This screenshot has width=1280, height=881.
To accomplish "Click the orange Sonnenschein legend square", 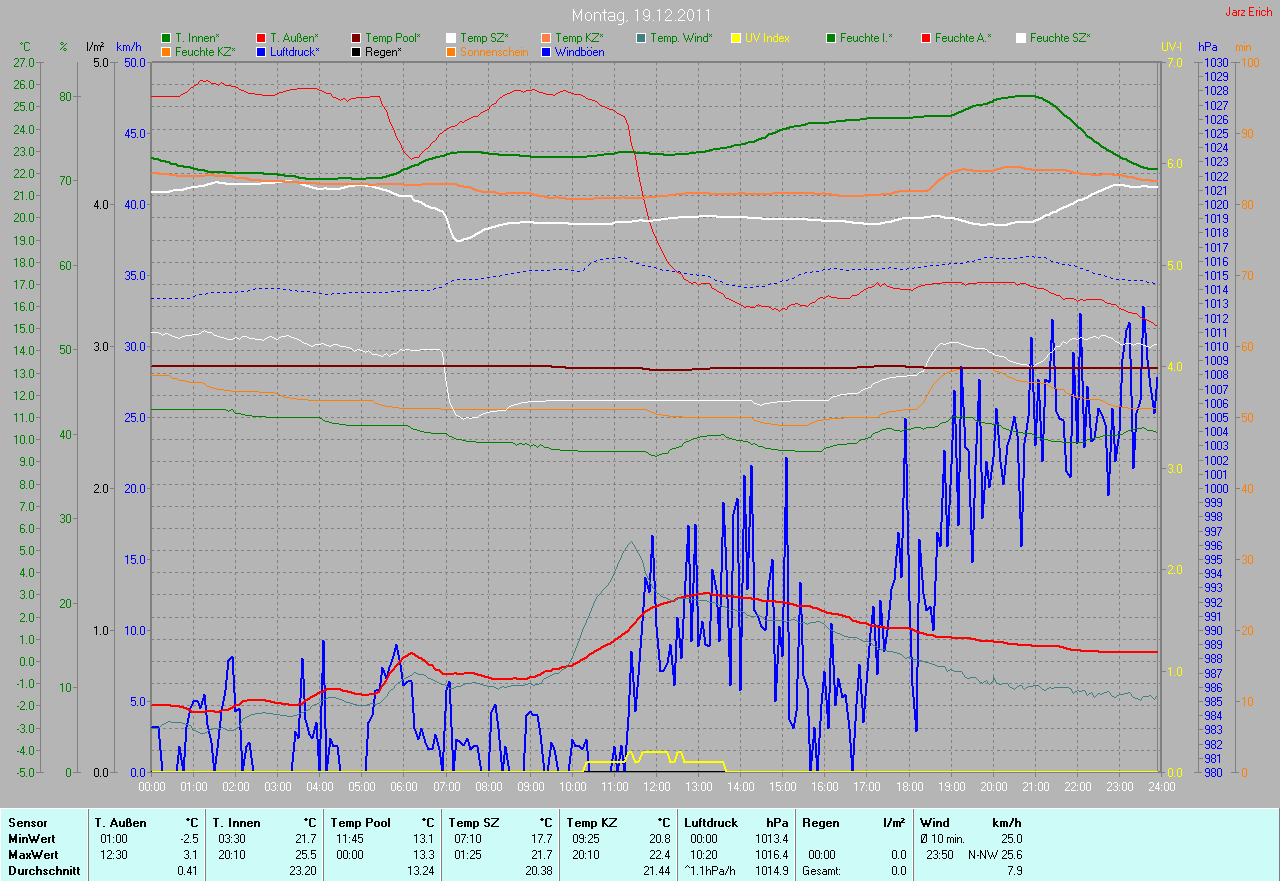I will (x=451, y=52).
